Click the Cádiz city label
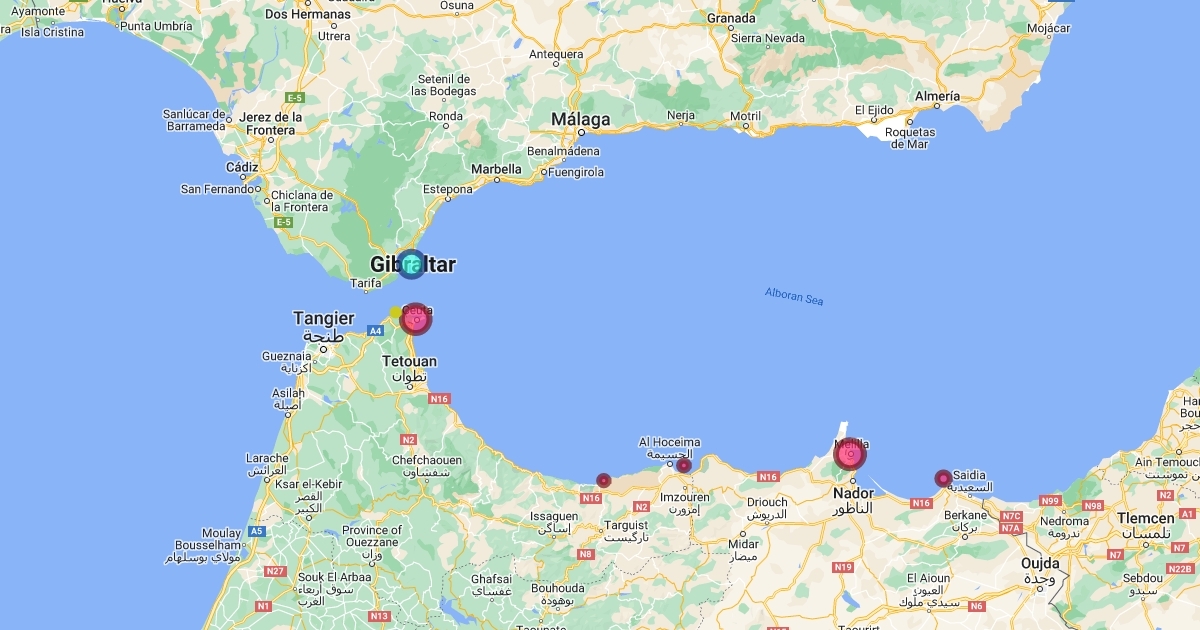 click(x=242, y=168)
